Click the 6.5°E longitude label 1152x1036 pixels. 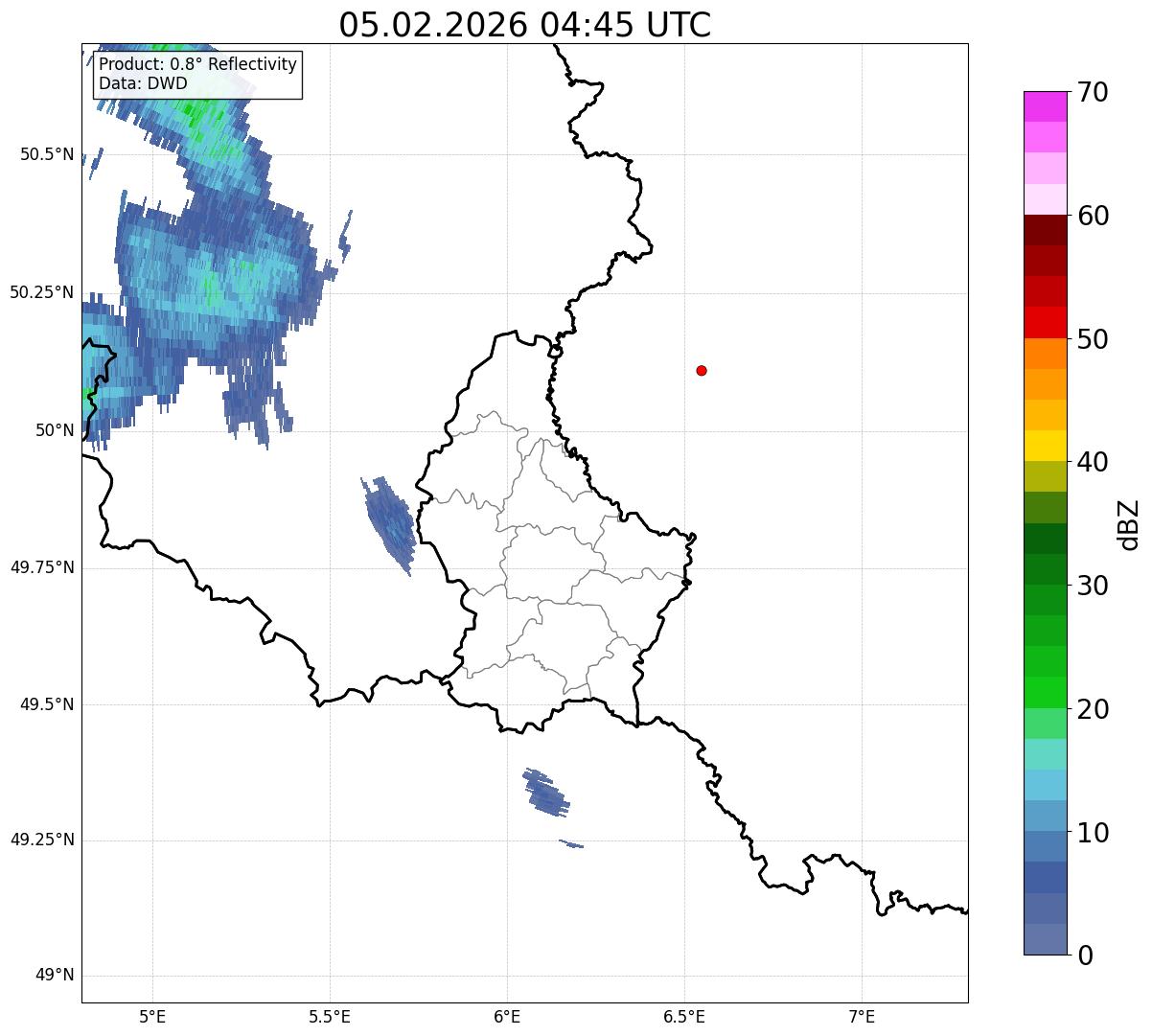click(x=684, y=1016)
